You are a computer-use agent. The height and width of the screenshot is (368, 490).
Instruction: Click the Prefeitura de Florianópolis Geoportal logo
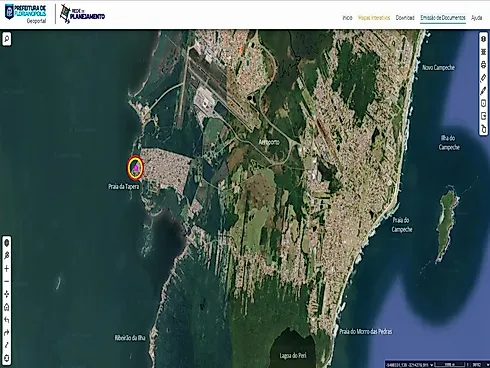tap(25, 14)
